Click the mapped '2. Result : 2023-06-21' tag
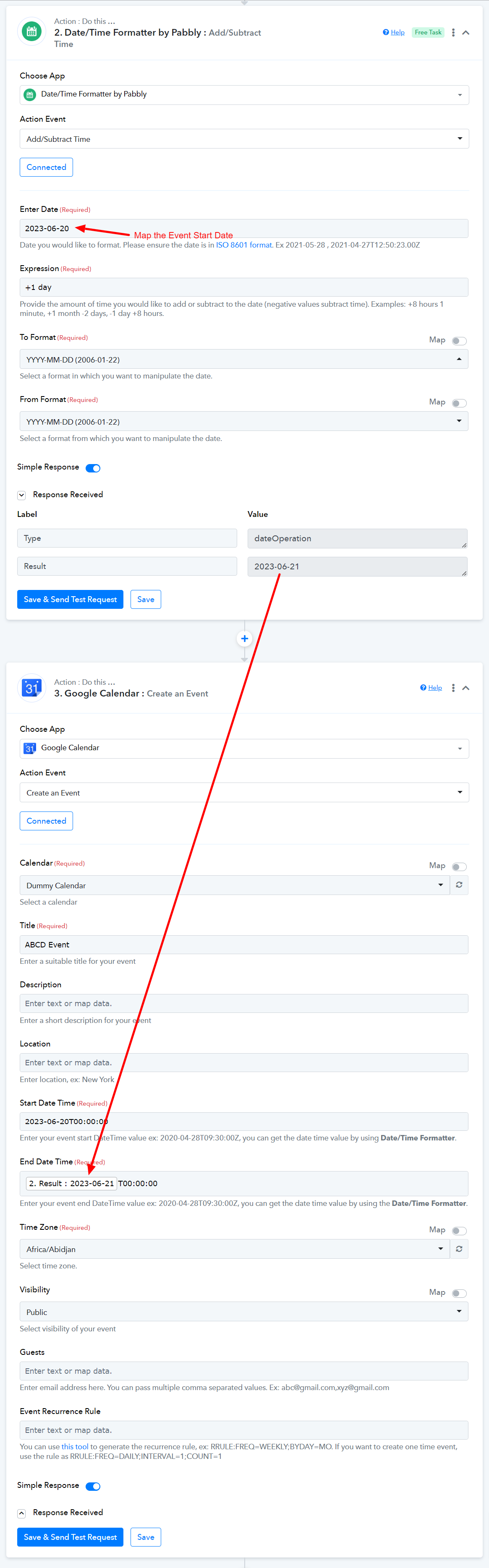489x1568 pixels. click(x=71, y=1183)
